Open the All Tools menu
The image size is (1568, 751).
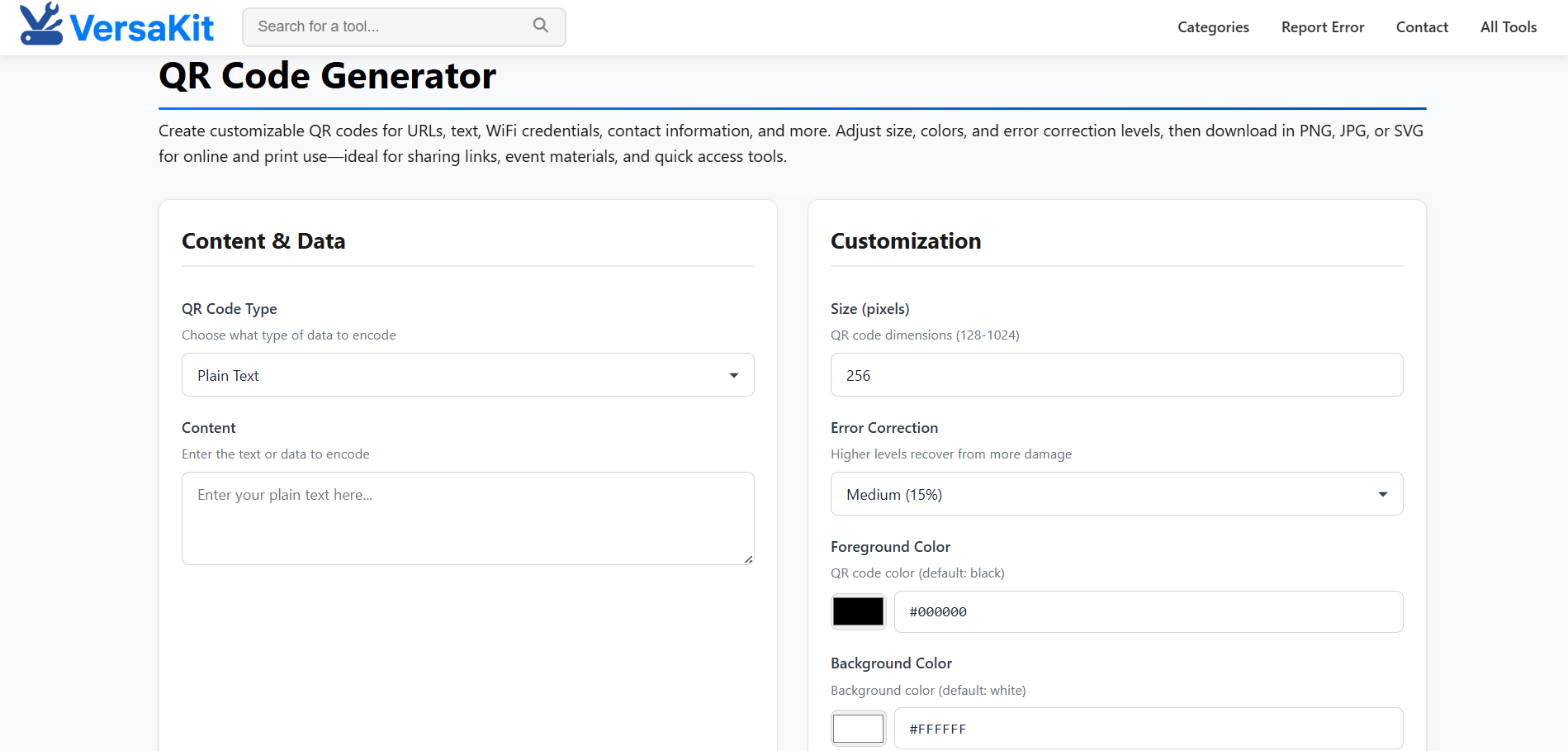click(x=1509, y=27)
